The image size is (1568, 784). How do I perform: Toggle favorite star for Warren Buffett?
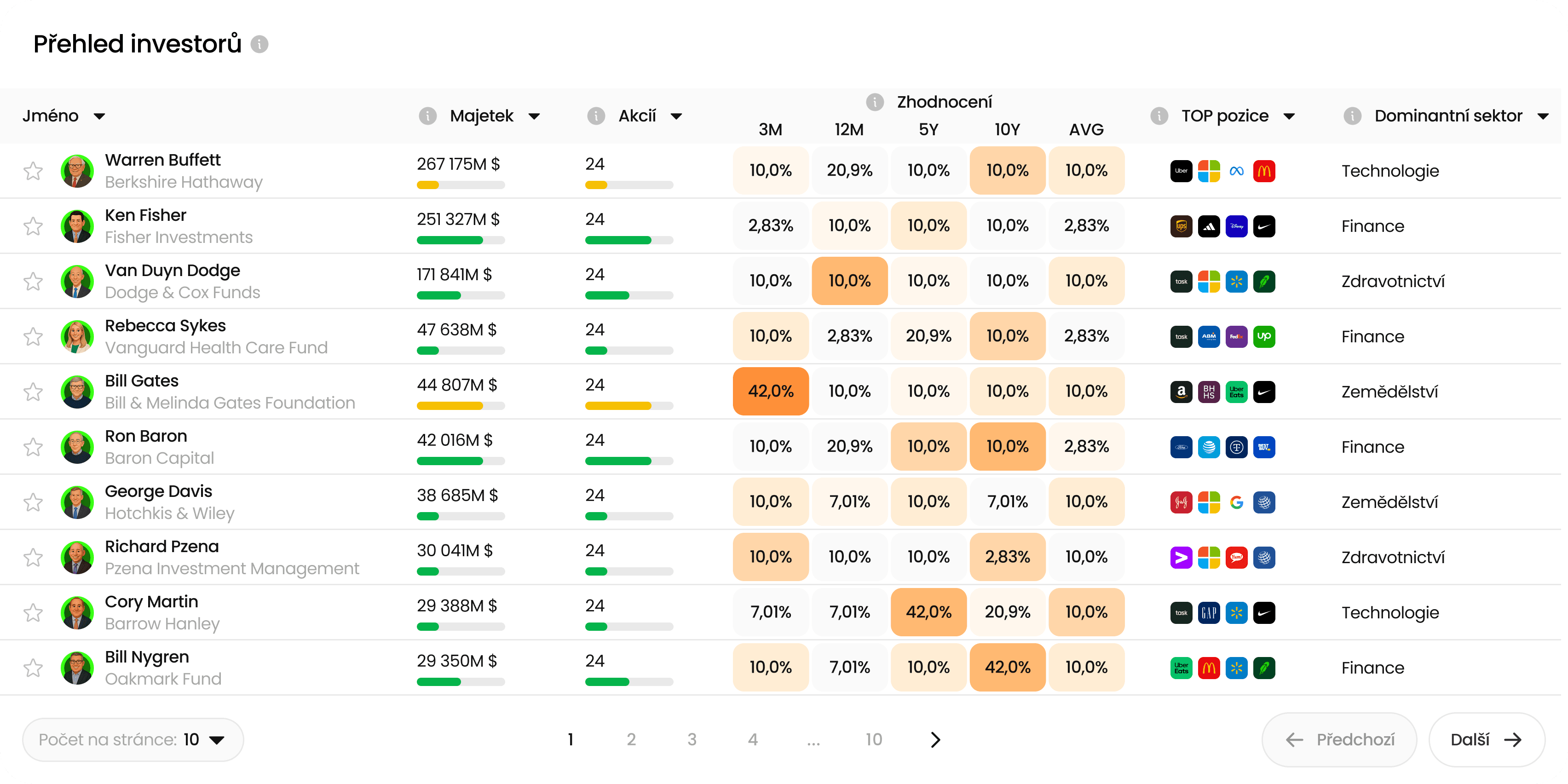33,171
